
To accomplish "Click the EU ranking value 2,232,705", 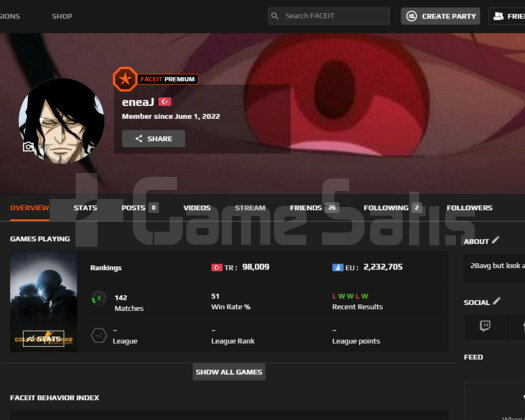I will [383, 267].
